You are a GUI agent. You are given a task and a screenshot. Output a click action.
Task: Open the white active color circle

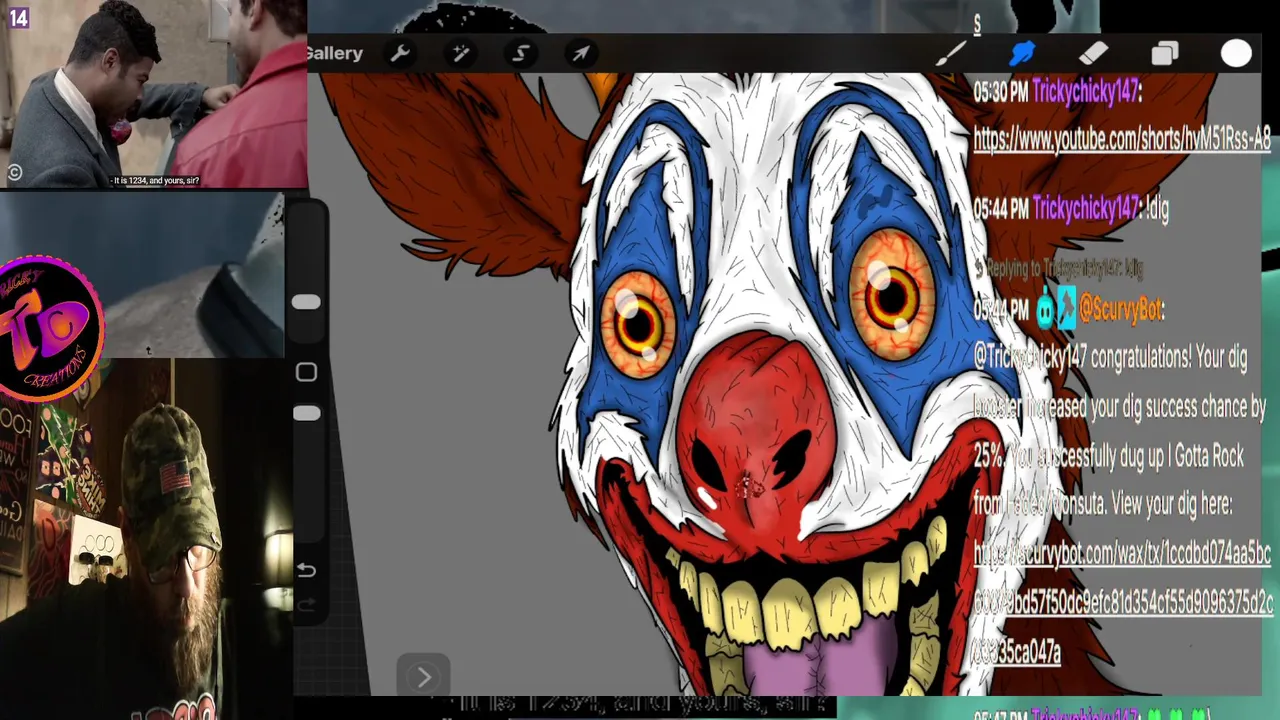(x=1236, y=53)
